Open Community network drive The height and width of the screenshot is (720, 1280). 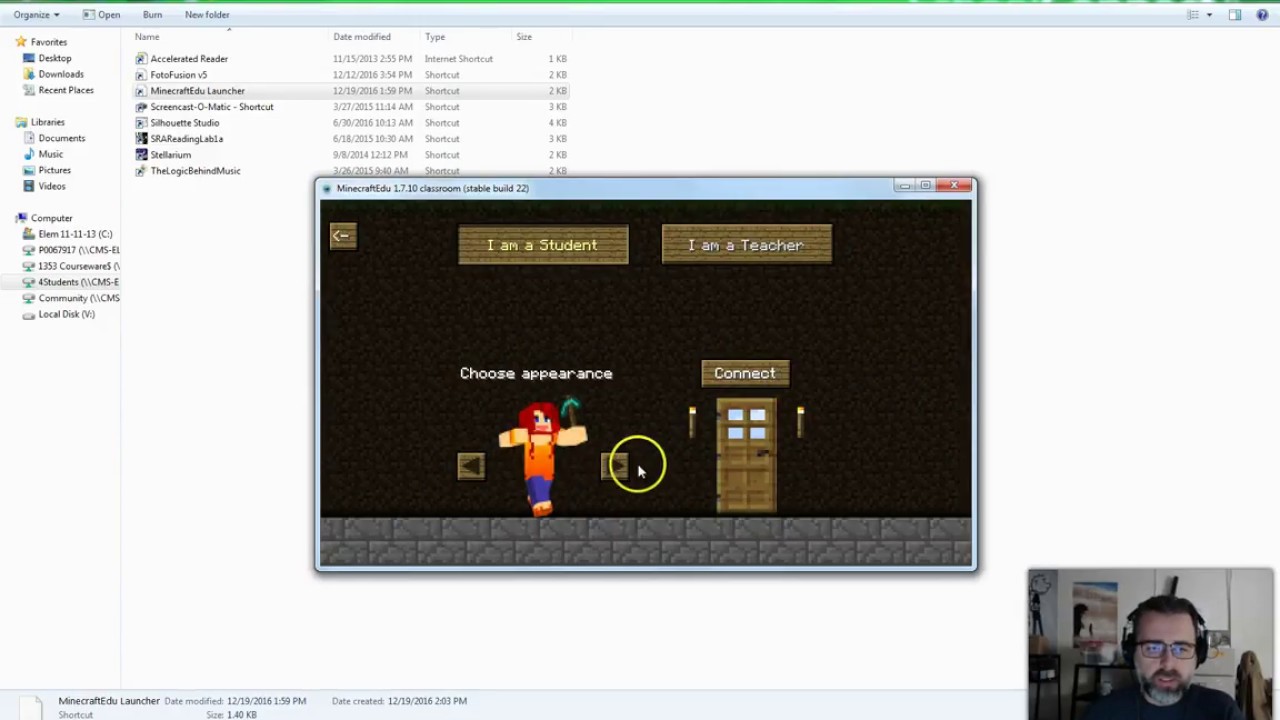point(79,298)
